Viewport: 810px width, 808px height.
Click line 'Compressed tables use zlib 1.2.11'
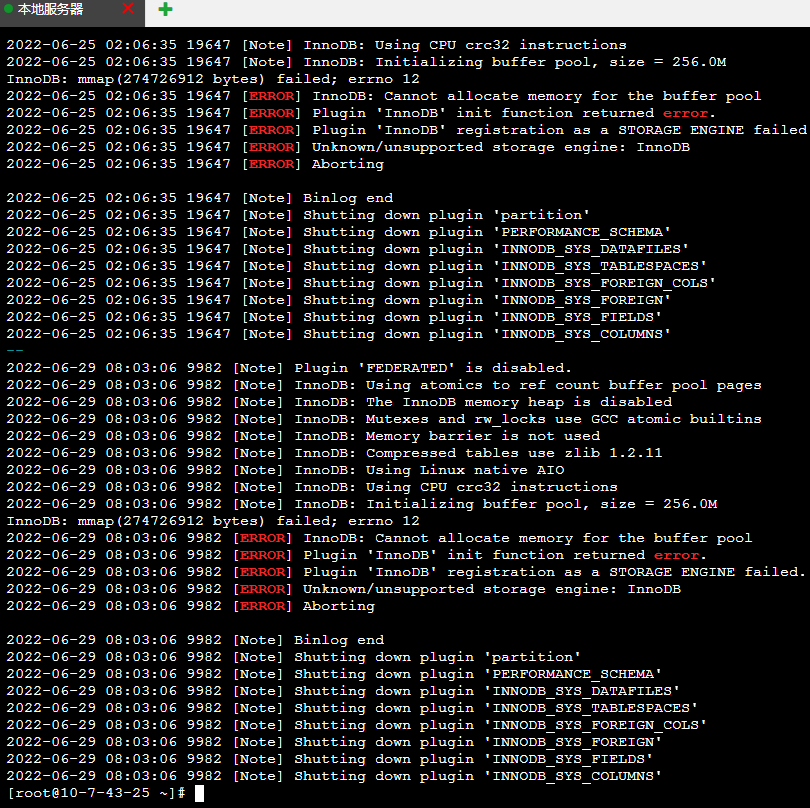coord(334,454)
